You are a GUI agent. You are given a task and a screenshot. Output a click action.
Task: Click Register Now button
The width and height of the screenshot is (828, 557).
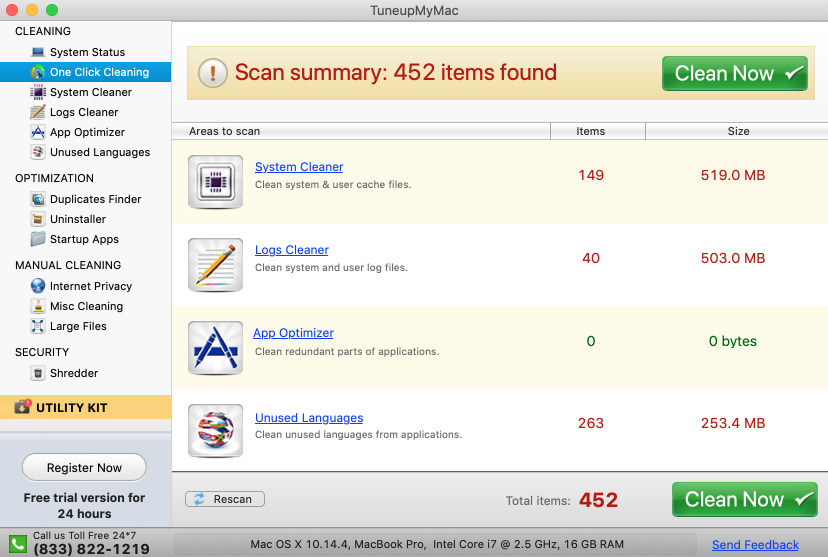[x=84, y=468]
